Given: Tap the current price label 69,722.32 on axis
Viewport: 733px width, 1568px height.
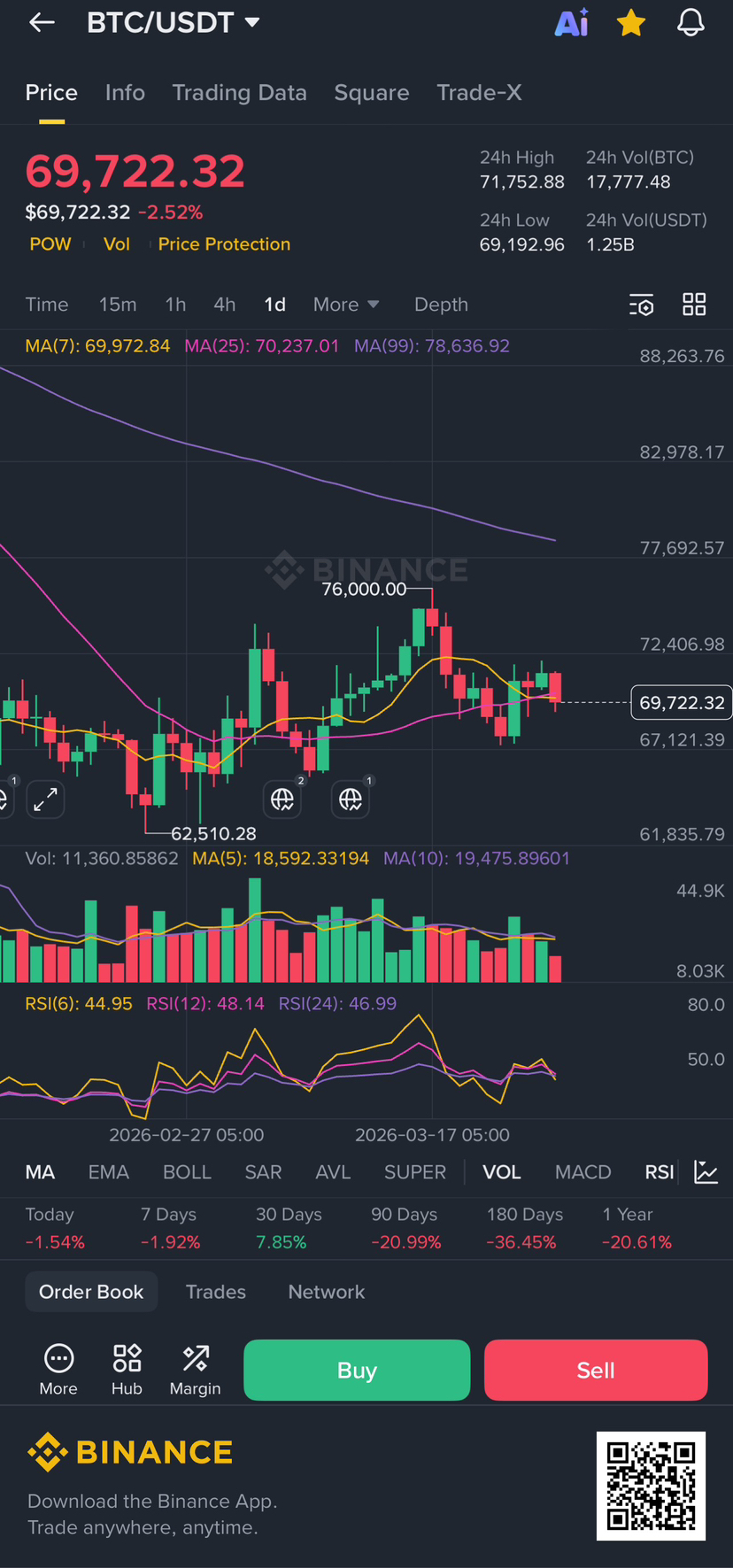Looking at the screenshot, I should [681, 703].
